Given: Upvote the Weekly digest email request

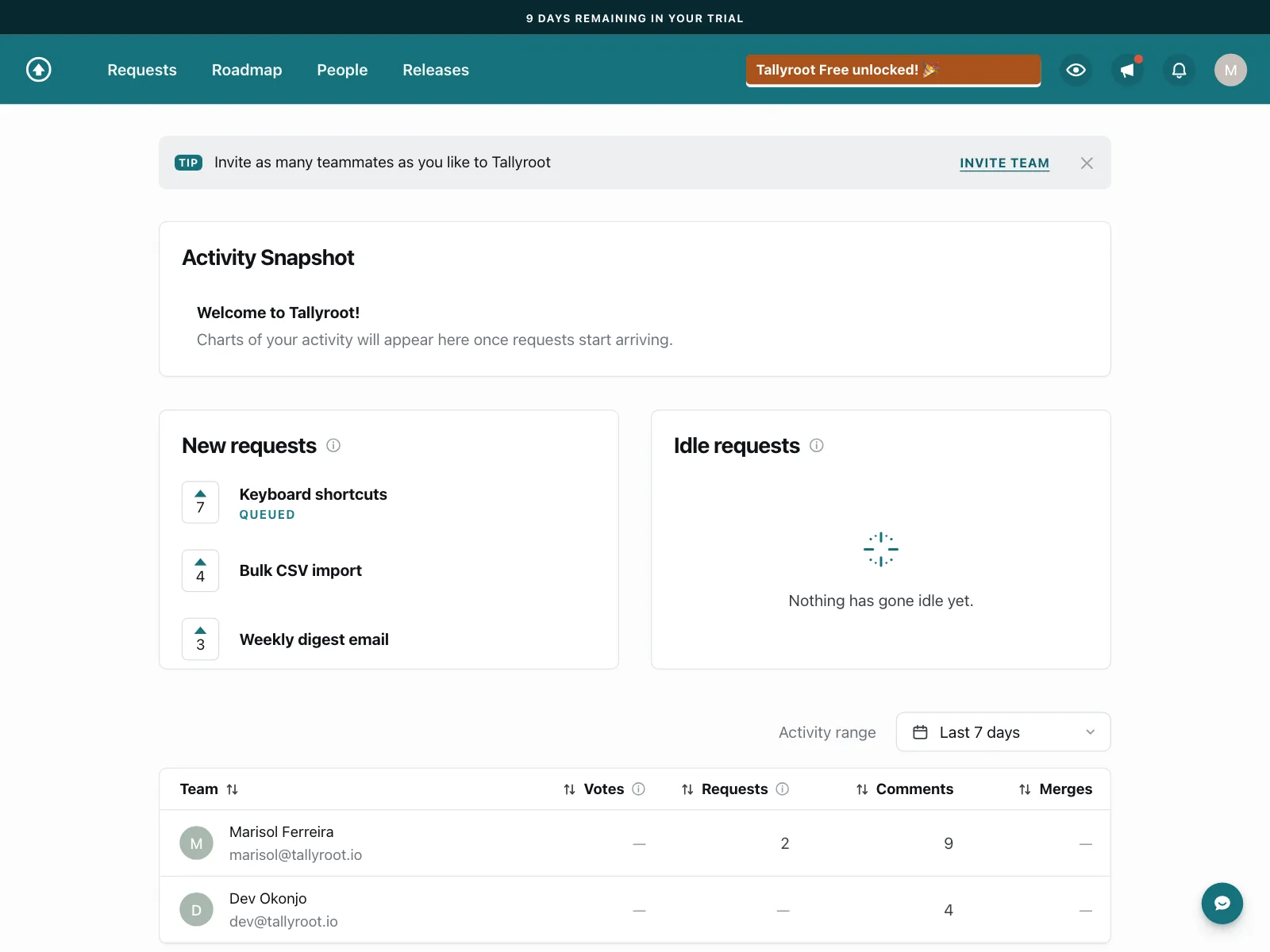Looking at the screenshot, I should pos(200,639).
